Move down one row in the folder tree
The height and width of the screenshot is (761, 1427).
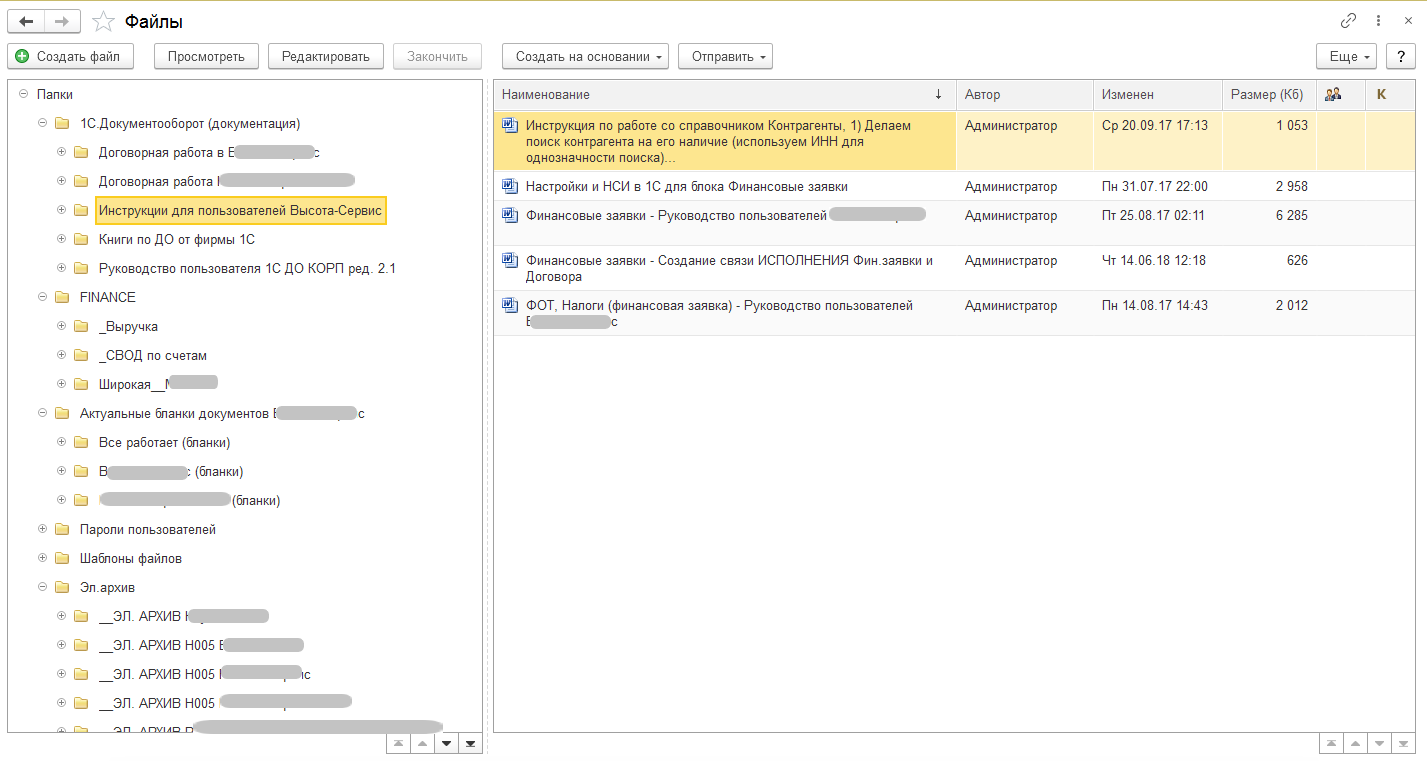[x=446, y=743]
